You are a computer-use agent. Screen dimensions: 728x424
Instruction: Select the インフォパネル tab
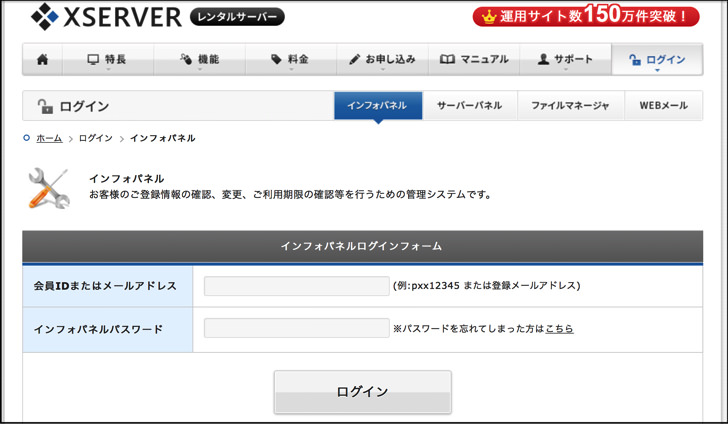tap(378, 106)
